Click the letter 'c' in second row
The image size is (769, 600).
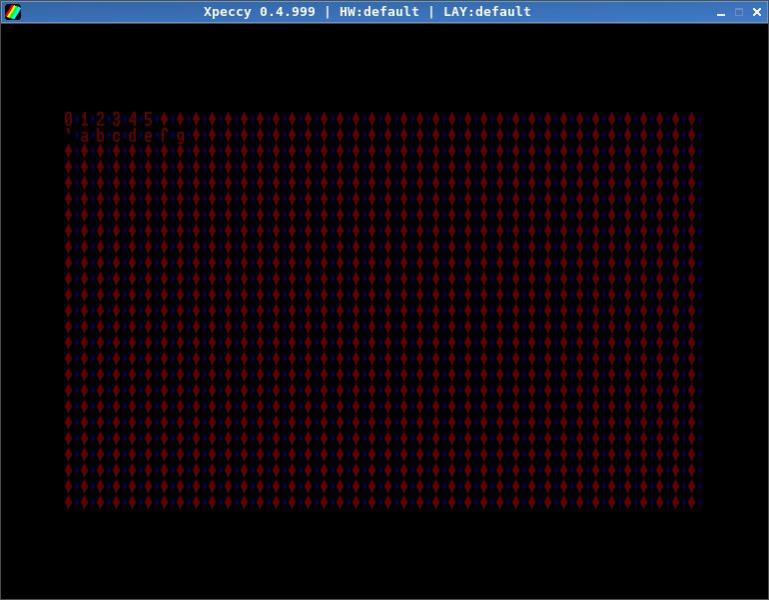(117, 136)
